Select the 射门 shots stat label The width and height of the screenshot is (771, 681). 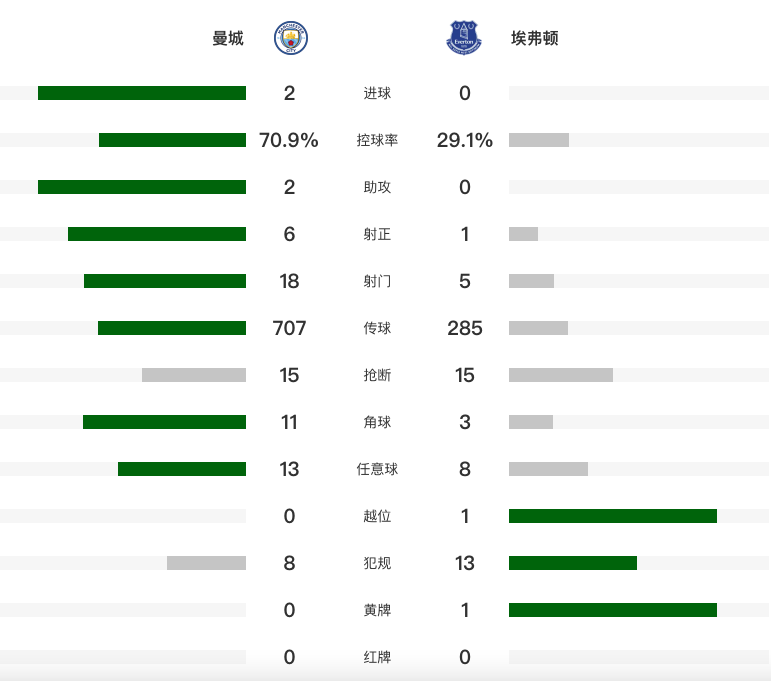pyautogui.click(x=377, y=282)
